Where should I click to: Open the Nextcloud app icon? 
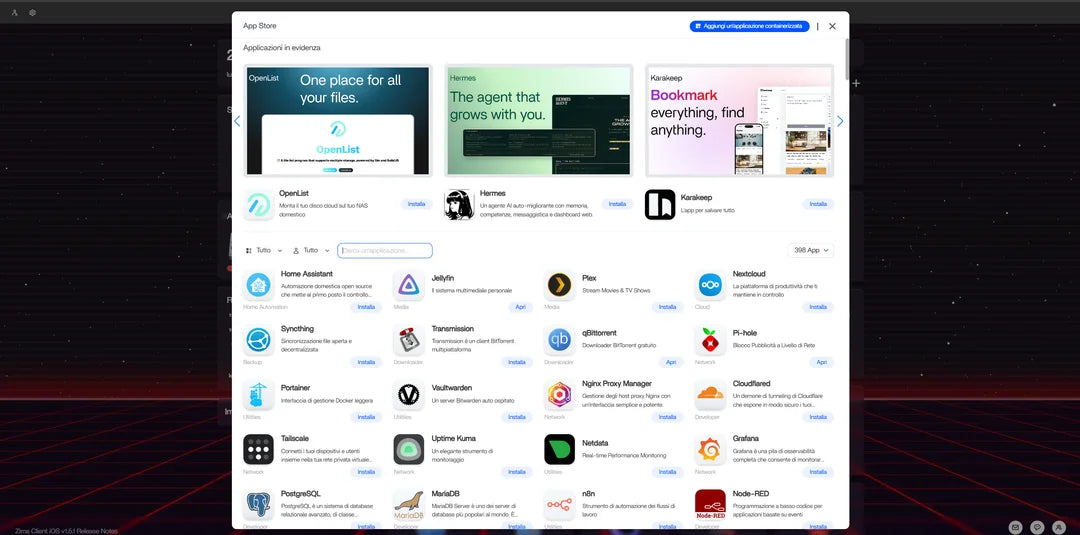click(x=710, y=285)
